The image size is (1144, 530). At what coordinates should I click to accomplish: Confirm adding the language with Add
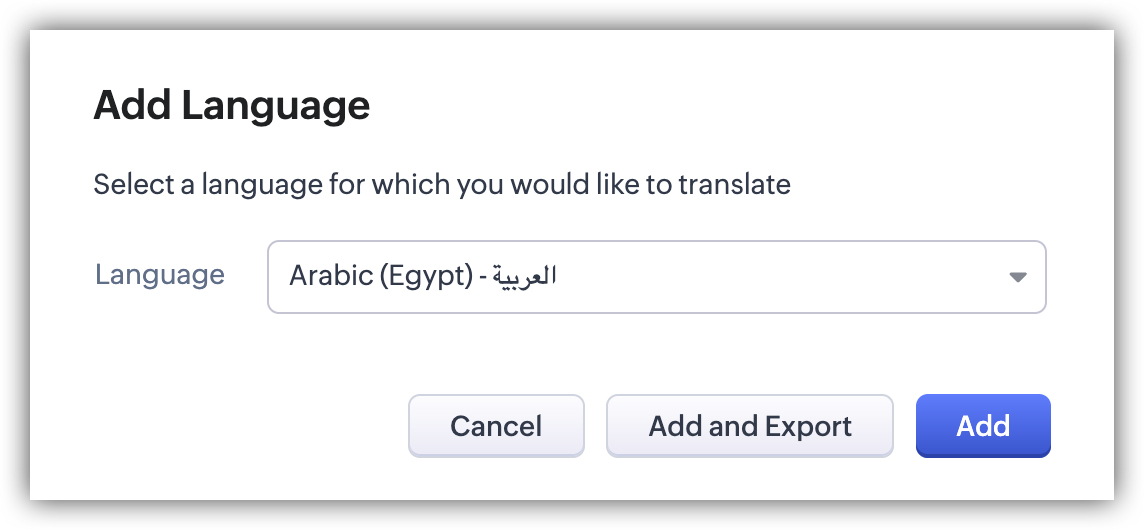click(x=983, y=426)
